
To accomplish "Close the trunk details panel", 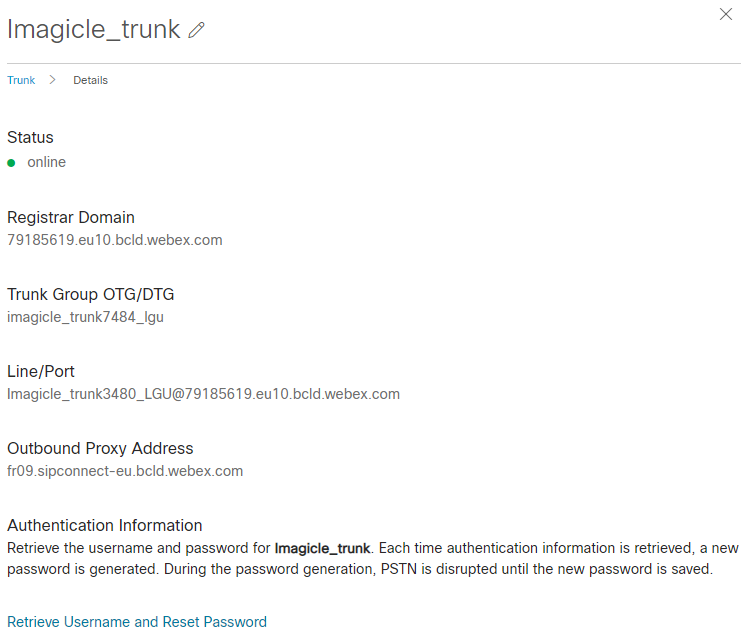I will 726,14.
